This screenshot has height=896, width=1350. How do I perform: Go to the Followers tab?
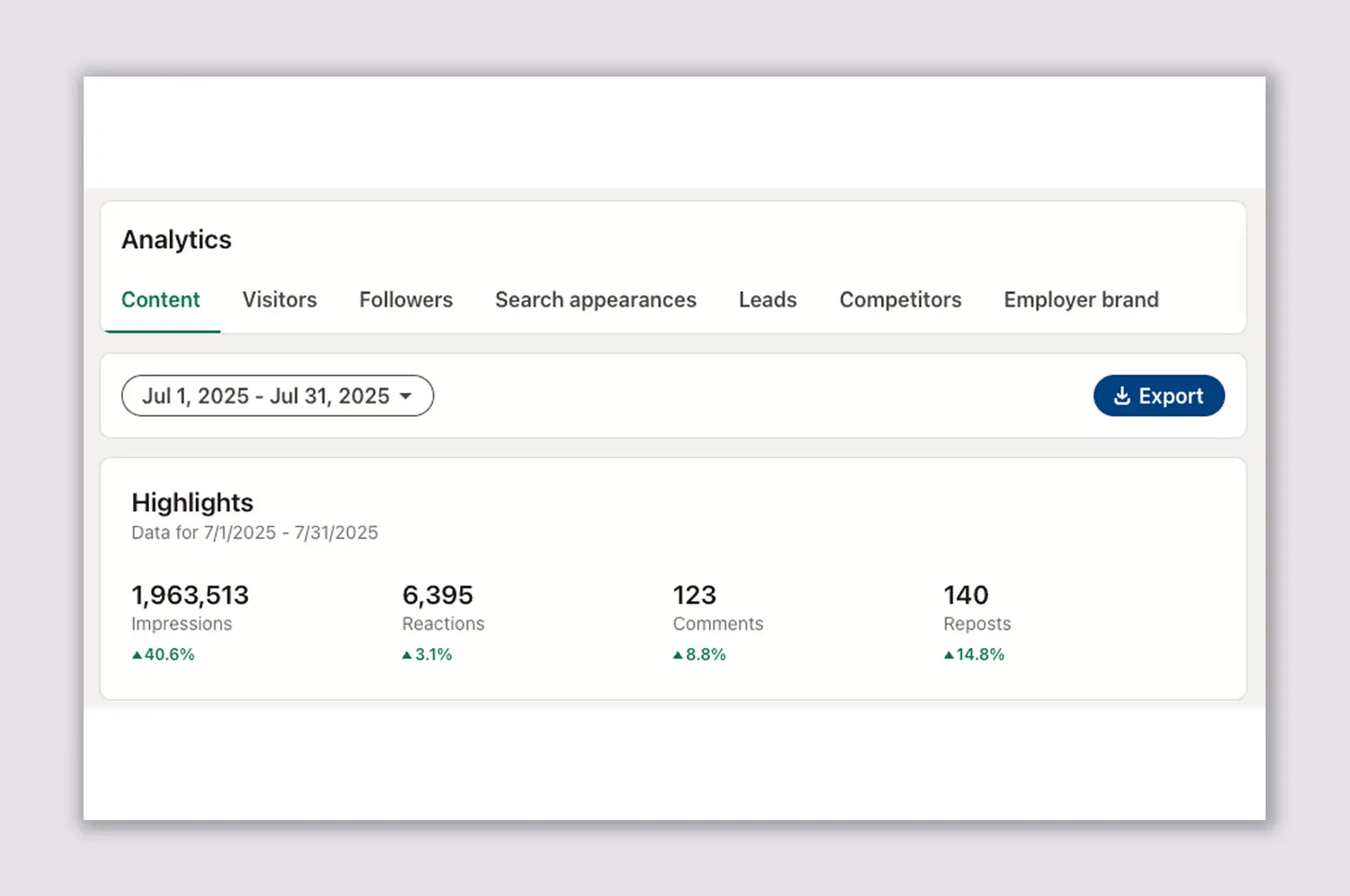tap(406, 300)
